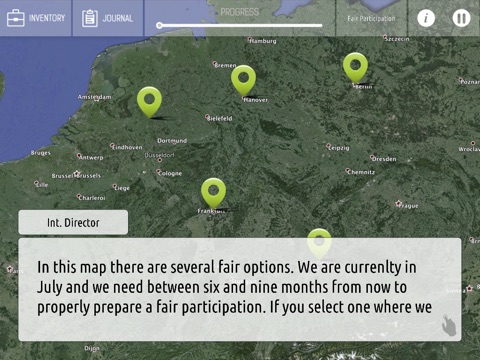Click the Hamburg city marker
The width and height of the screenshot is (480, 360).
pyautogui.click(x=250, y=39)
